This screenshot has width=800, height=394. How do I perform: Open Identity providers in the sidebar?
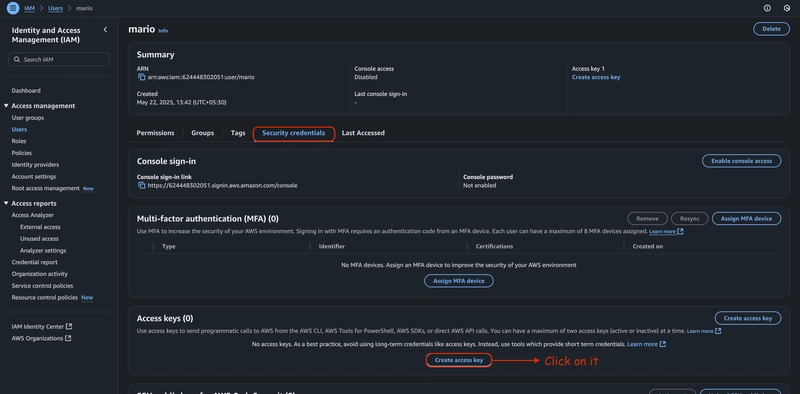click(35, 165)
